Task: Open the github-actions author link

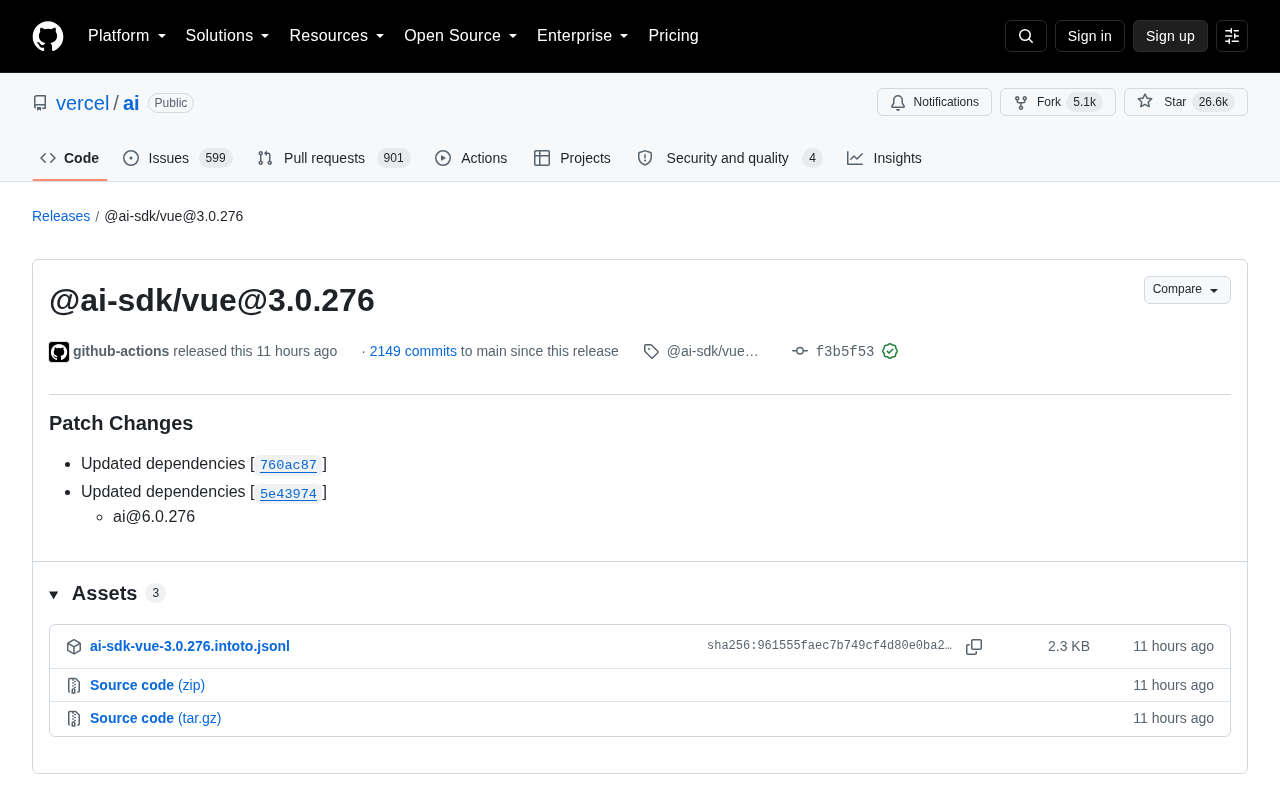Action: [x=121, y=351]
